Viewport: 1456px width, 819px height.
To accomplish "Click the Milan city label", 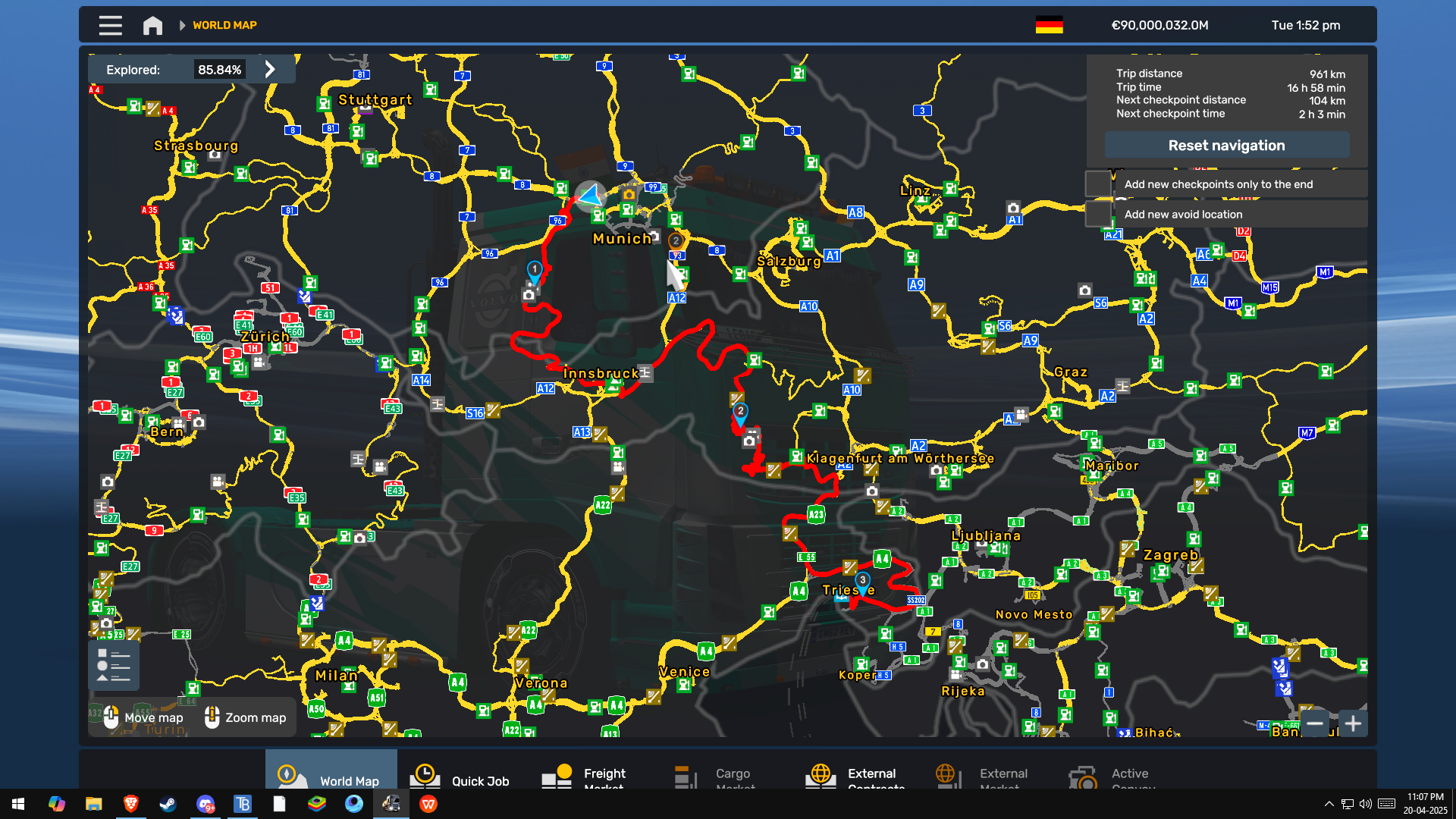I will (x=336, y=676).
